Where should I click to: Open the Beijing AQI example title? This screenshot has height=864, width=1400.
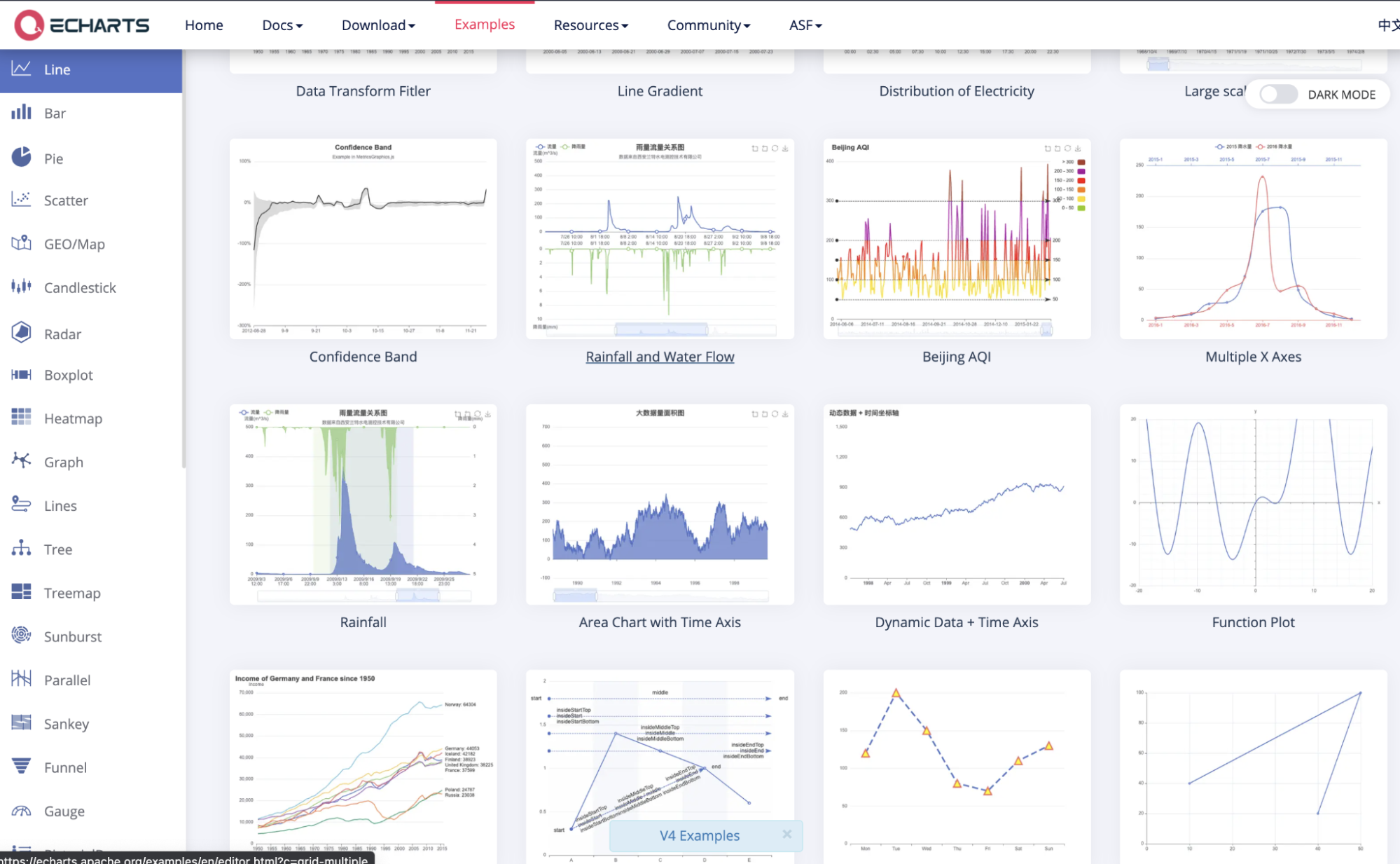pos(957,357)
